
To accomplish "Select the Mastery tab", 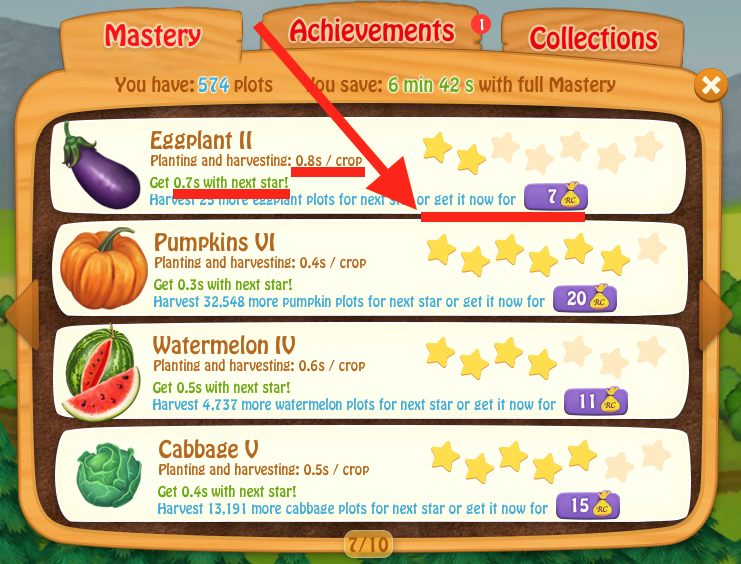I will point(152,36).
